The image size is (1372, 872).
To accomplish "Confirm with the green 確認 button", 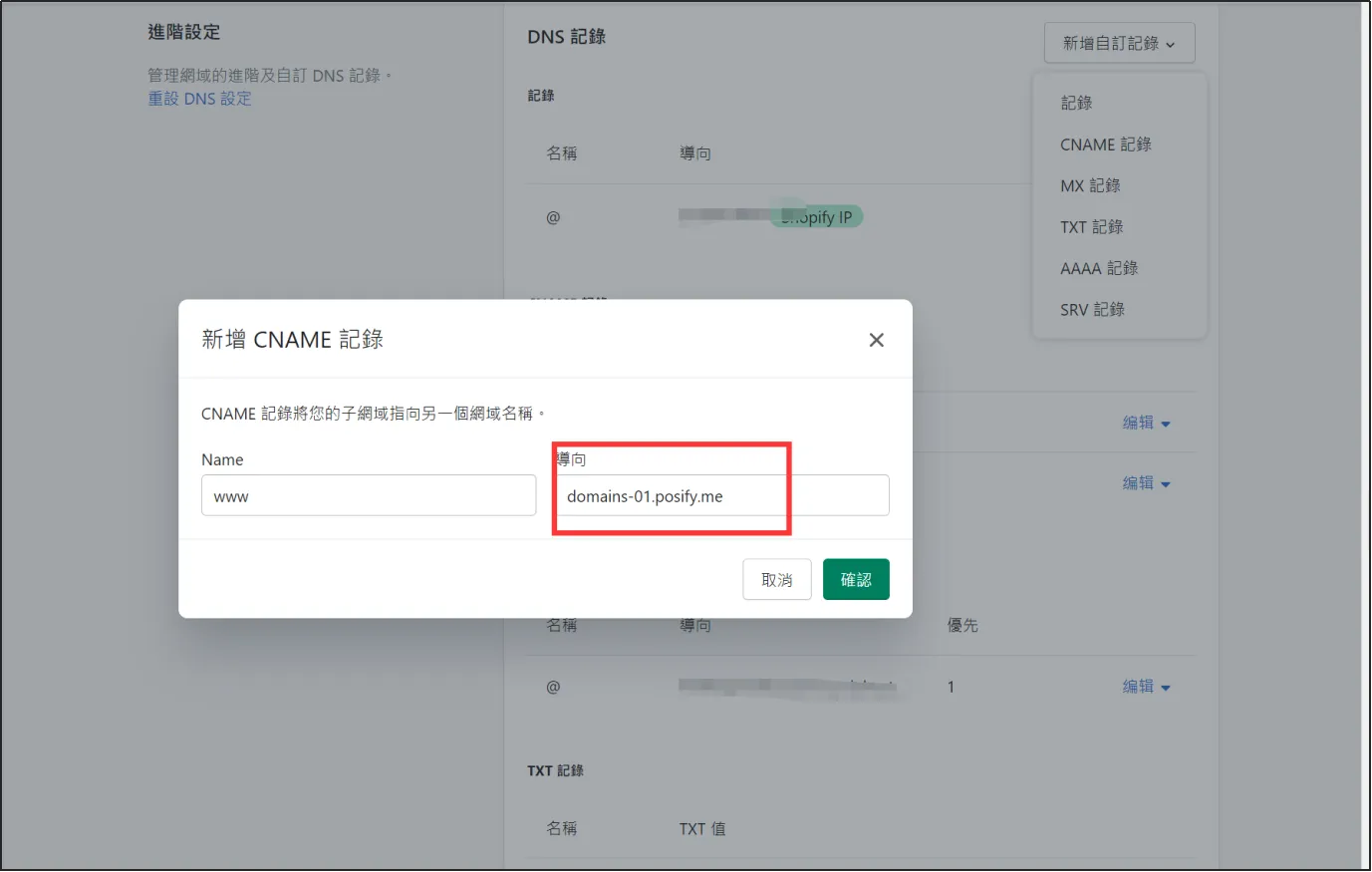I will 855,580.
